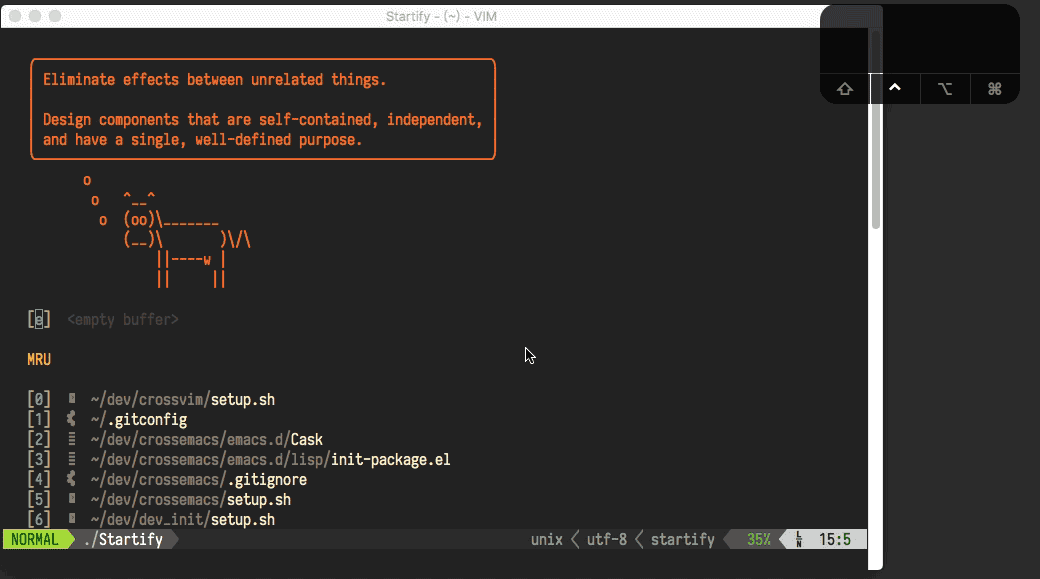Click the Option key indicator icon

tap(945, 89)
